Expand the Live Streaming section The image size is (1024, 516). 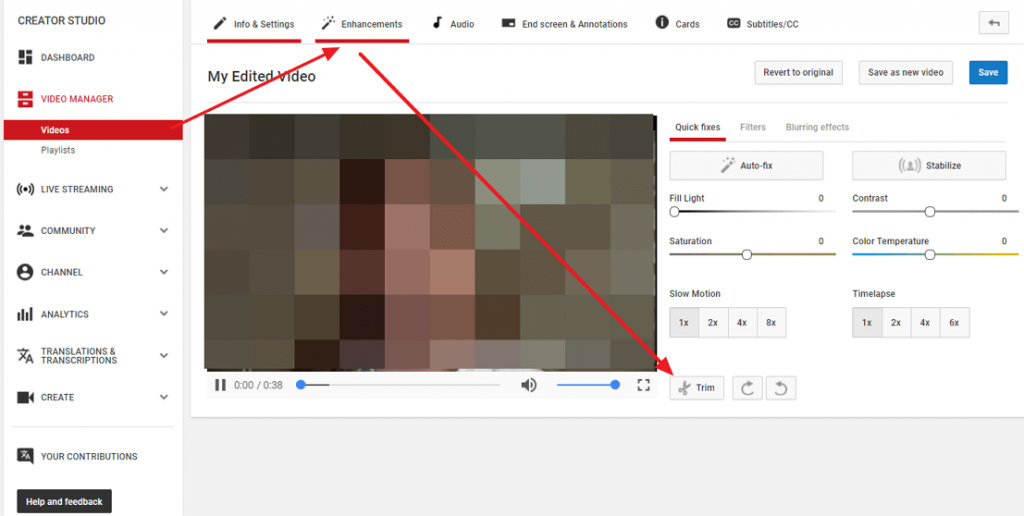pos(164,189)
